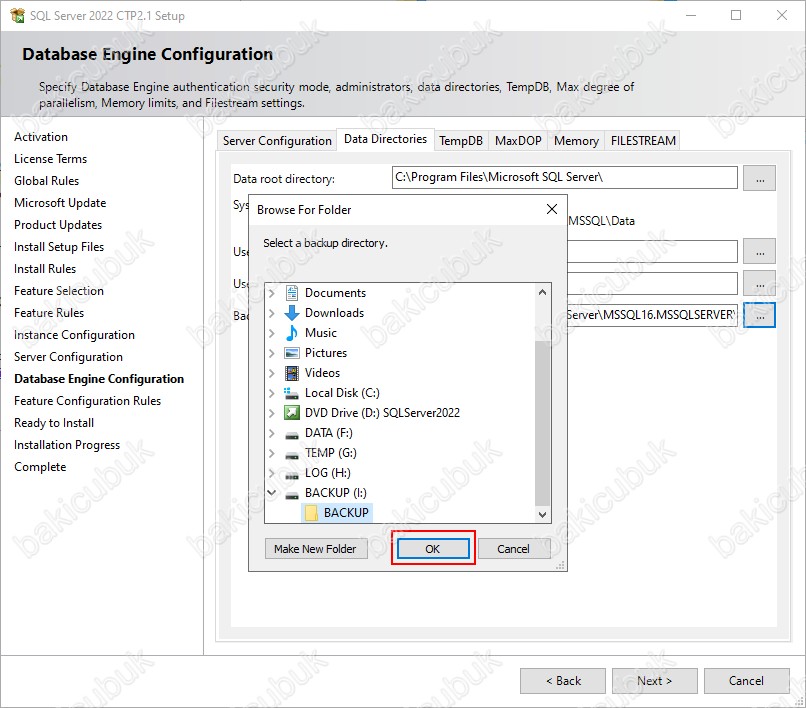The width and height of the screenshot is (806, 708).
Task: Click the Product Updates step
Action: pyautogui.click(x=58, y=225)
